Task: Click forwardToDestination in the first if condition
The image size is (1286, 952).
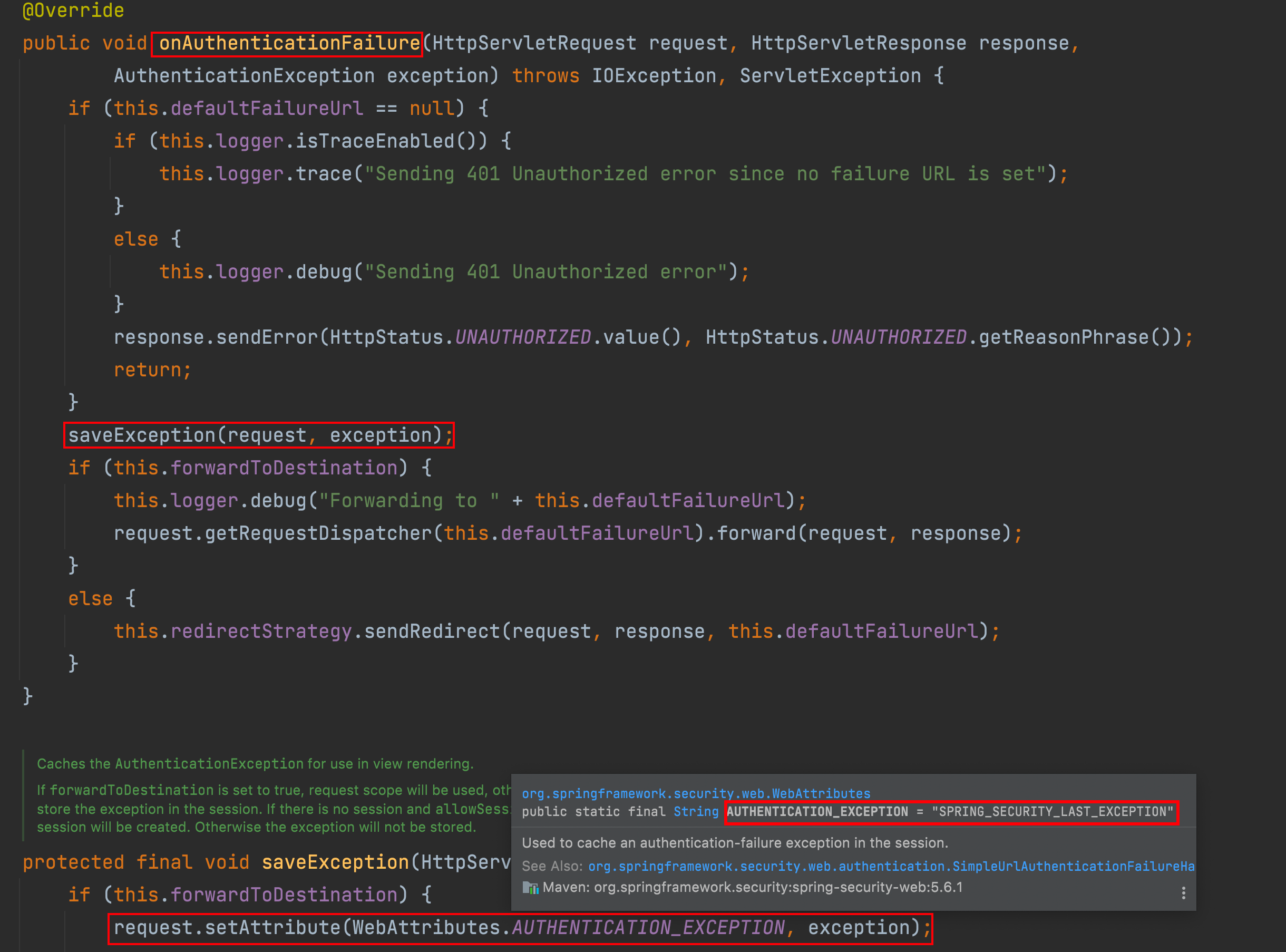Action: click(284, 468)
